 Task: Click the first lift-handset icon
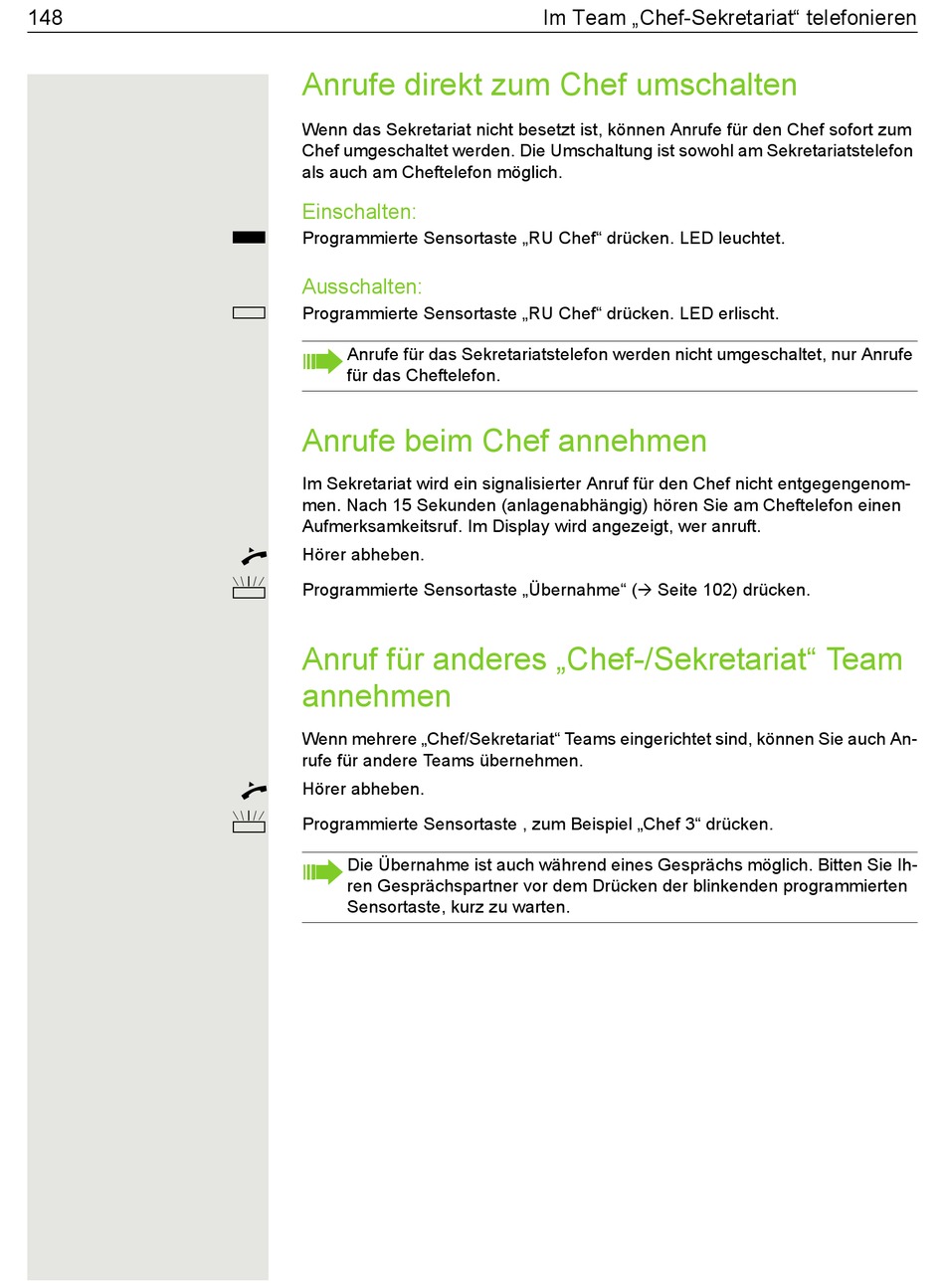(254, 556)
